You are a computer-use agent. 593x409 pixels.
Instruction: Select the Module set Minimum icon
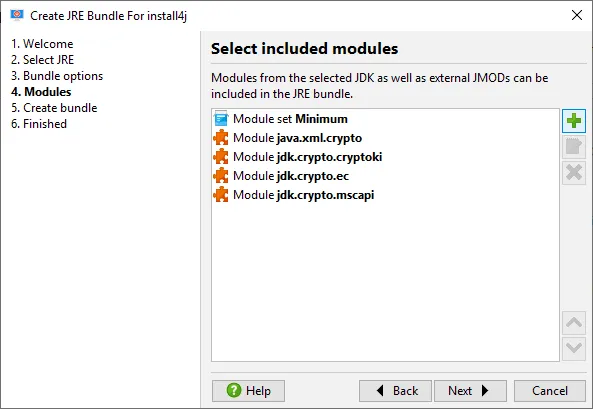(x=221, y=119)
